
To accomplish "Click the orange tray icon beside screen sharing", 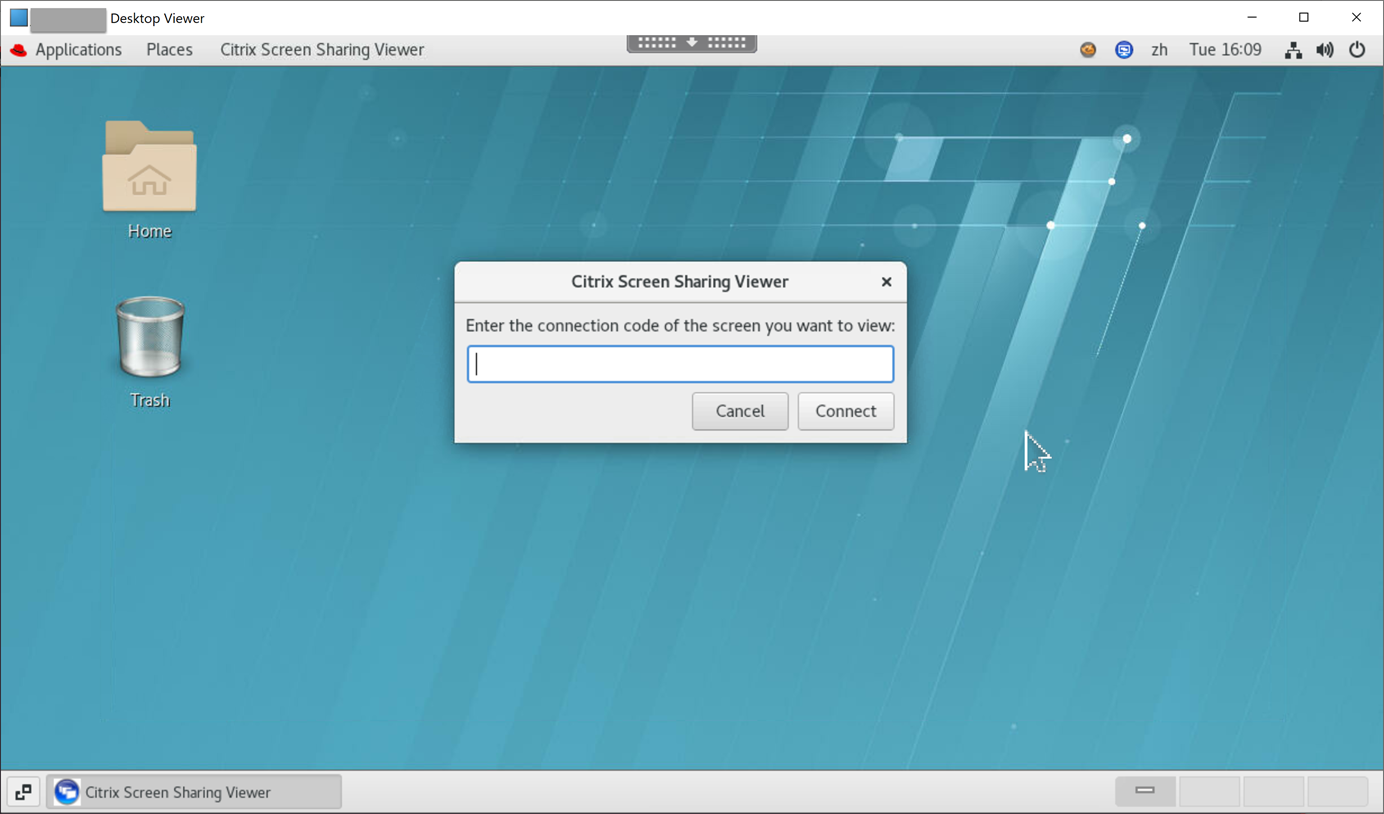I will [x=1088, y=50].
